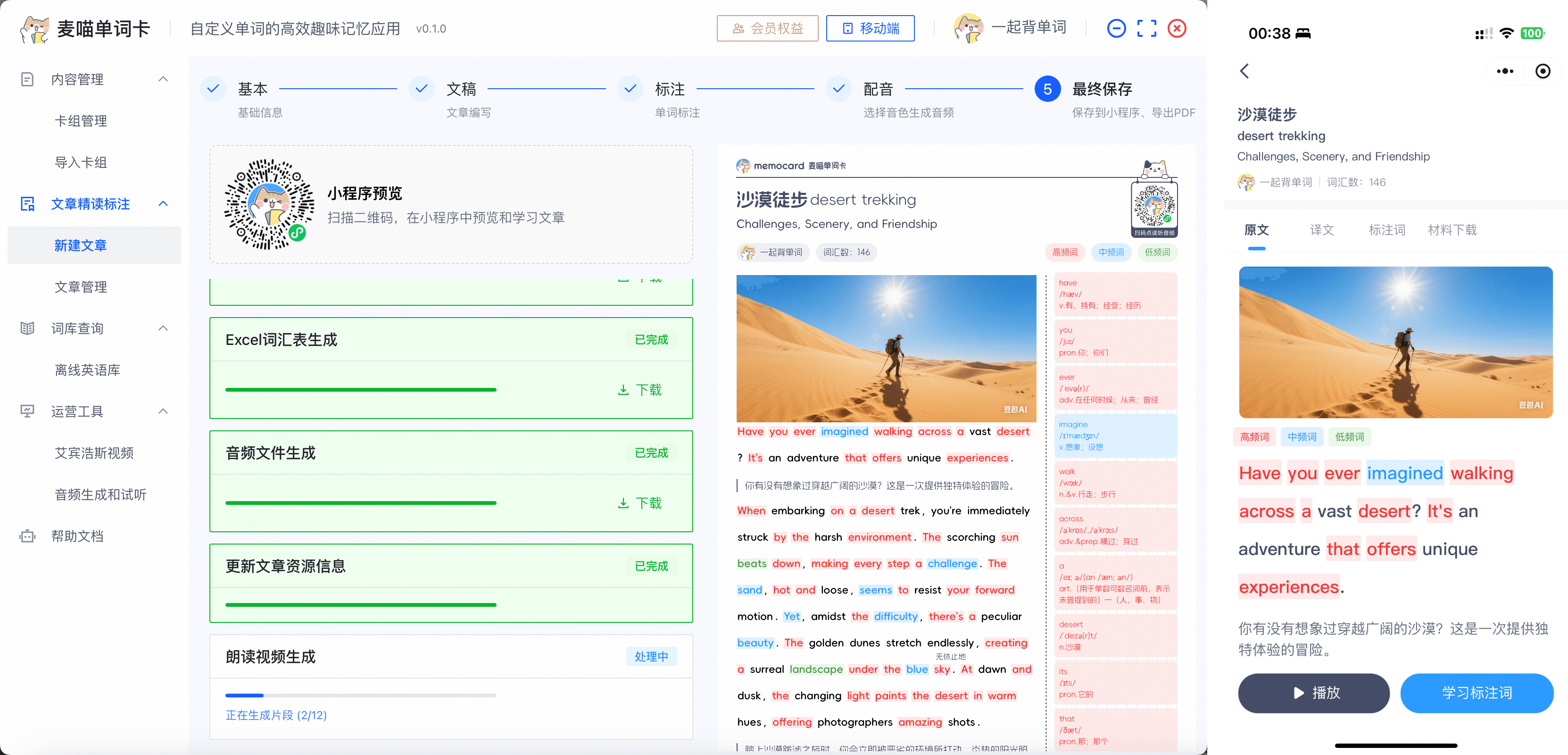Click the 朗读视频生成 progress bar
This screenshot has height=755, width=1568.
coord(361,696)
